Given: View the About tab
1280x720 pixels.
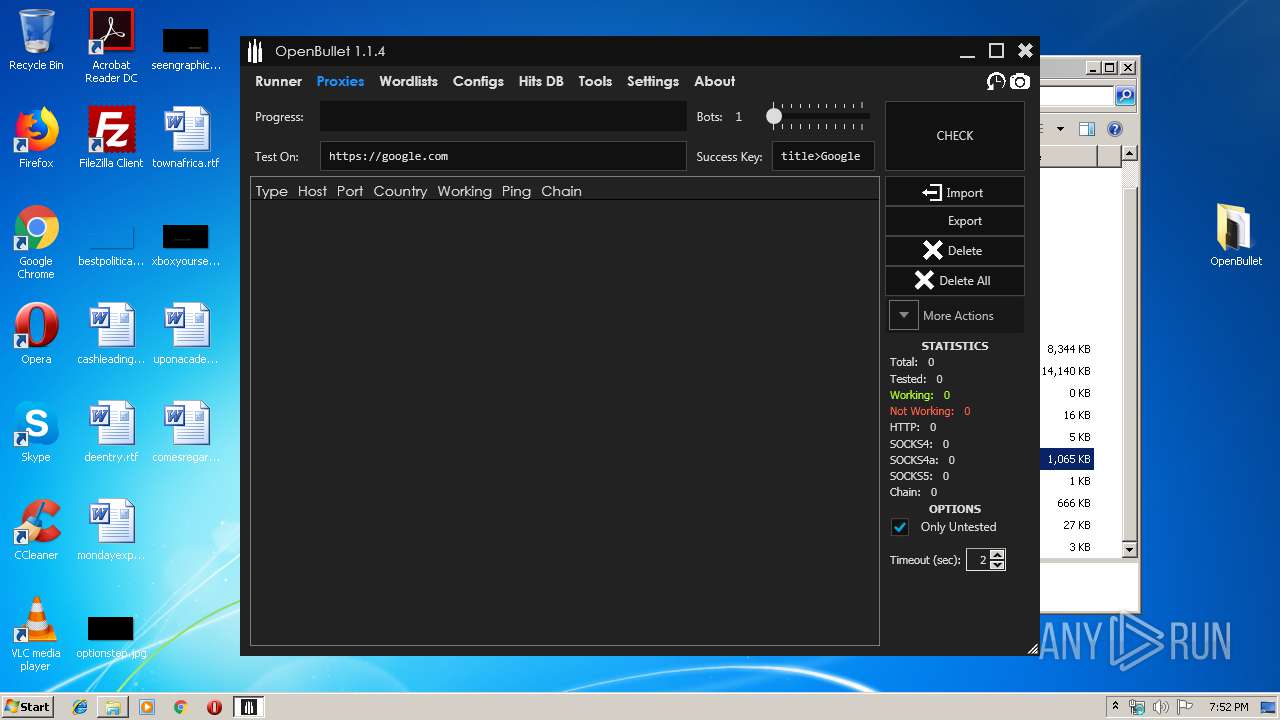Looking at the screenshot, I should (714, 81).
